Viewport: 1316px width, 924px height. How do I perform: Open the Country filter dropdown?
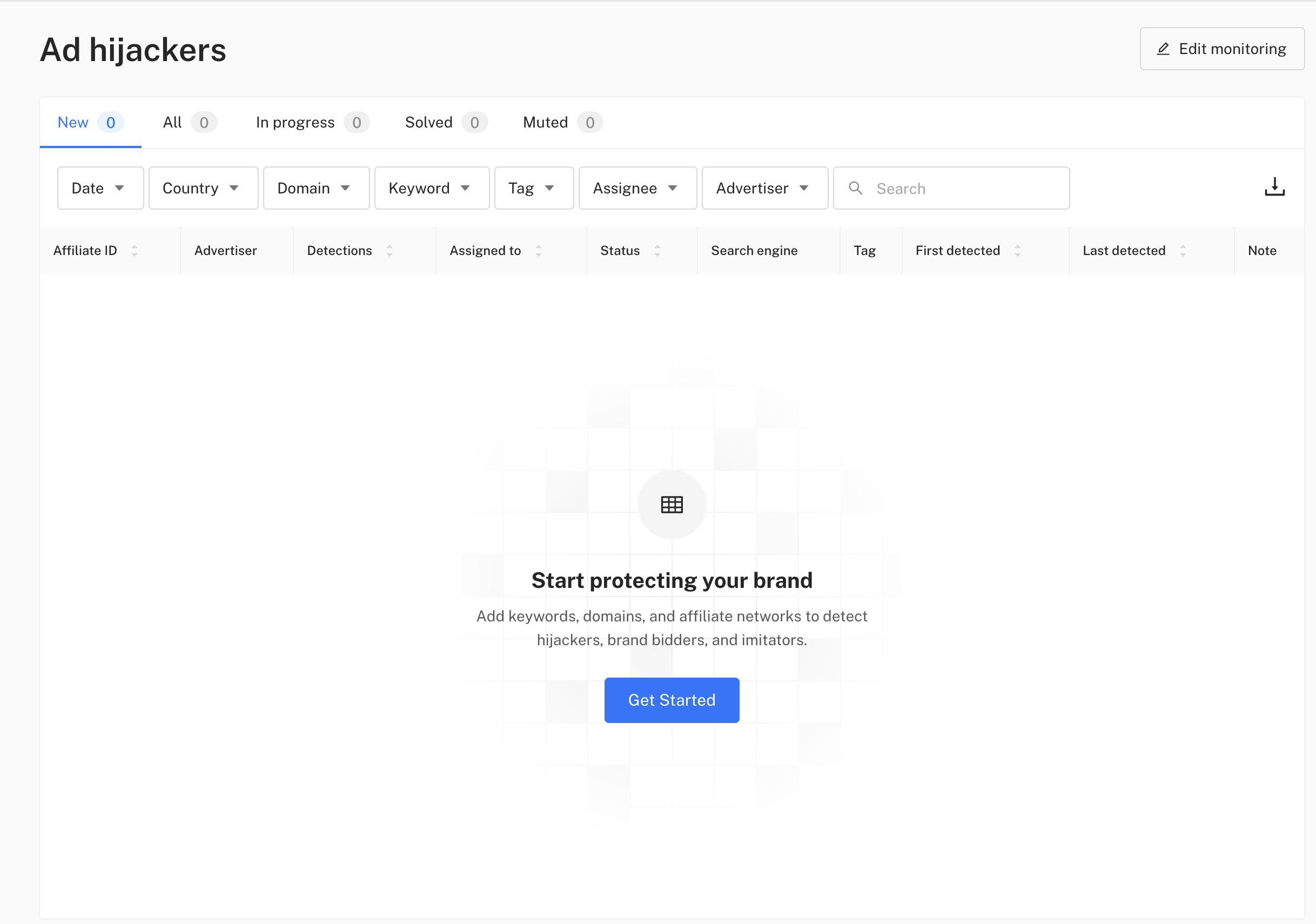tap(204, 188)
